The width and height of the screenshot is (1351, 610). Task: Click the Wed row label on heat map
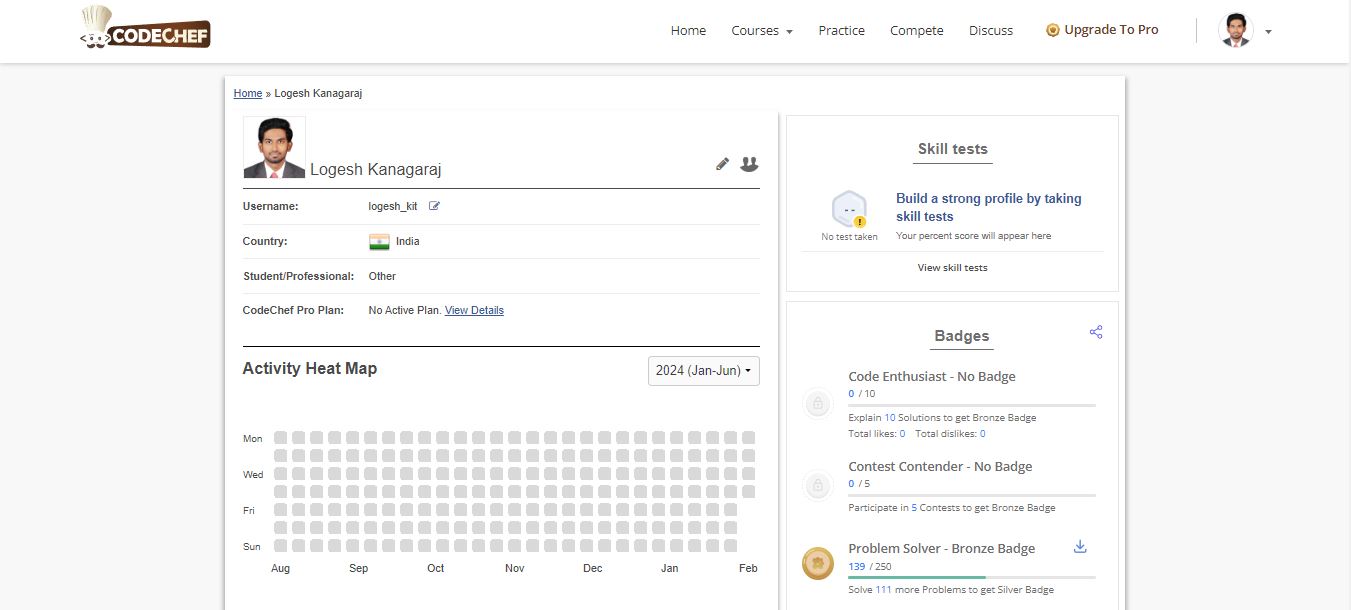[x=253, y=475]
